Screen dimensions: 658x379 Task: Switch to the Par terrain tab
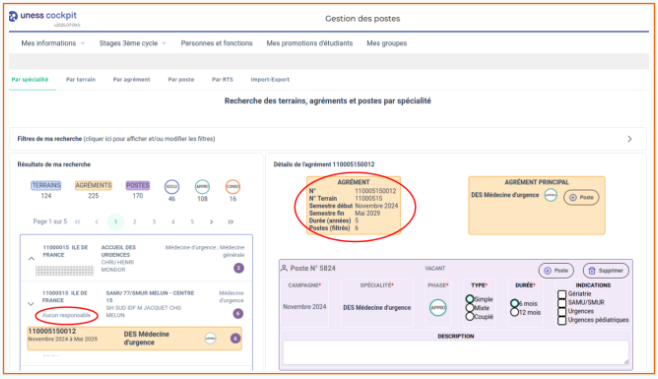click(x=81, y=79)
